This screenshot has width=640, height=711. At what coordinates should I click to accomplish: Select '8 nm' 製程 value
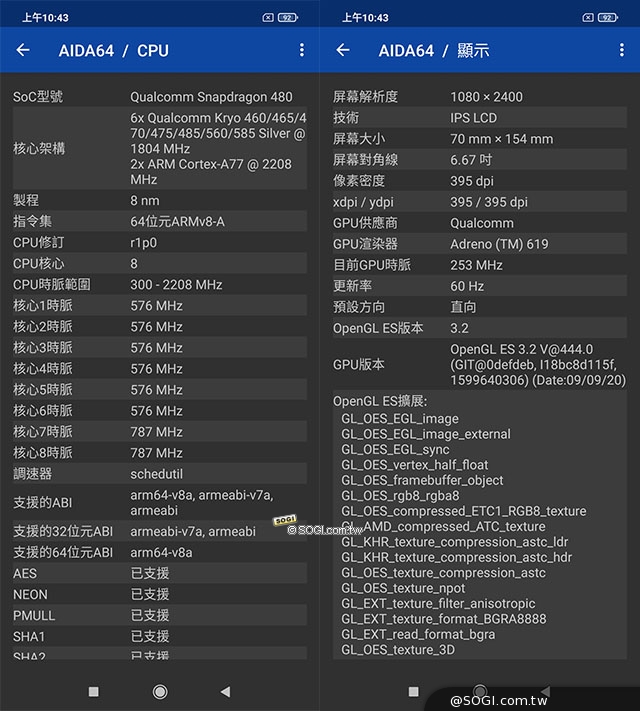145,200
